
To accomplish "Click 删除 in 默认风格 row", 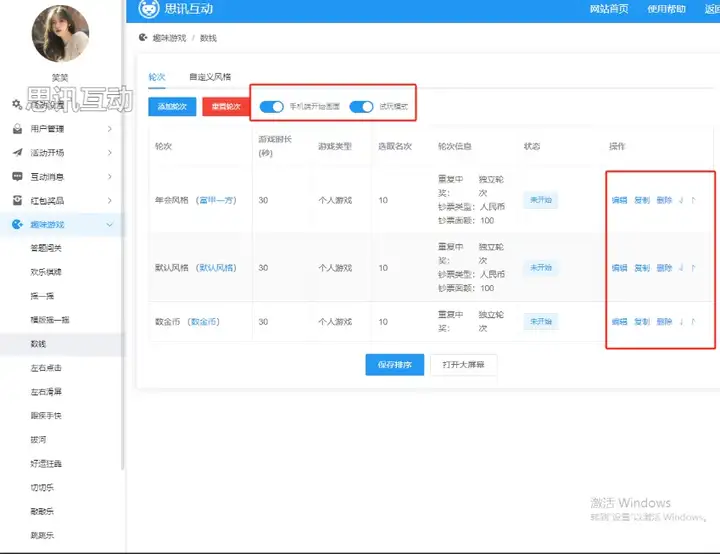I will coord(664,268).
